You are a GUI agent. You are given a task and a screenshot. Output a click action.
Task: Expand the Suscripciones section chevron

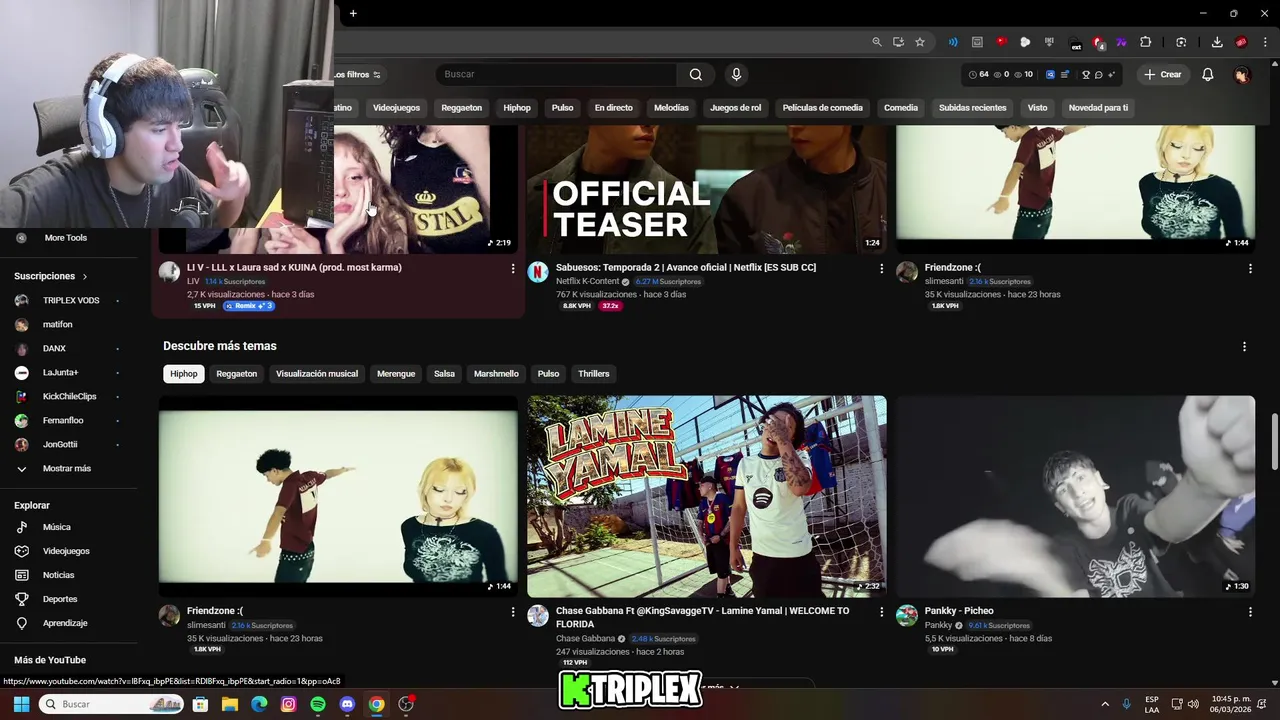[85, 276]
